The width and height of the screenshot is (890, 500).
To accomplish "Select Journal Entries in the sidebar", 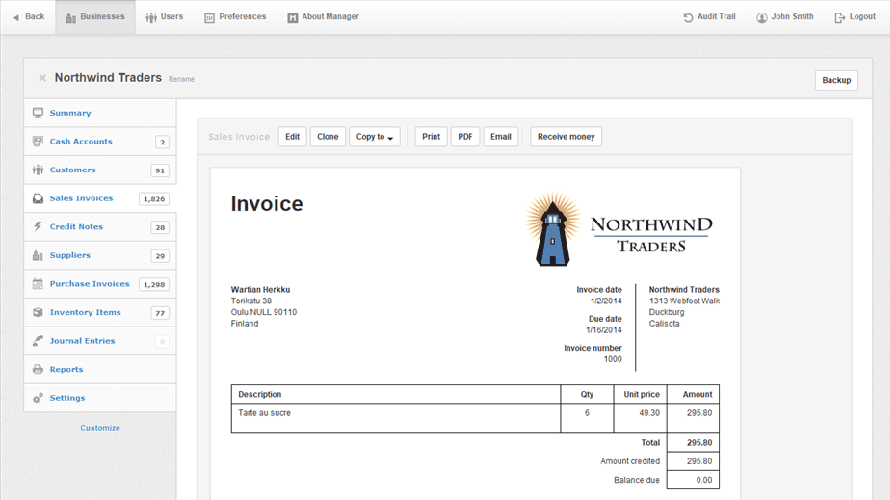I will [x=82, y=341].
